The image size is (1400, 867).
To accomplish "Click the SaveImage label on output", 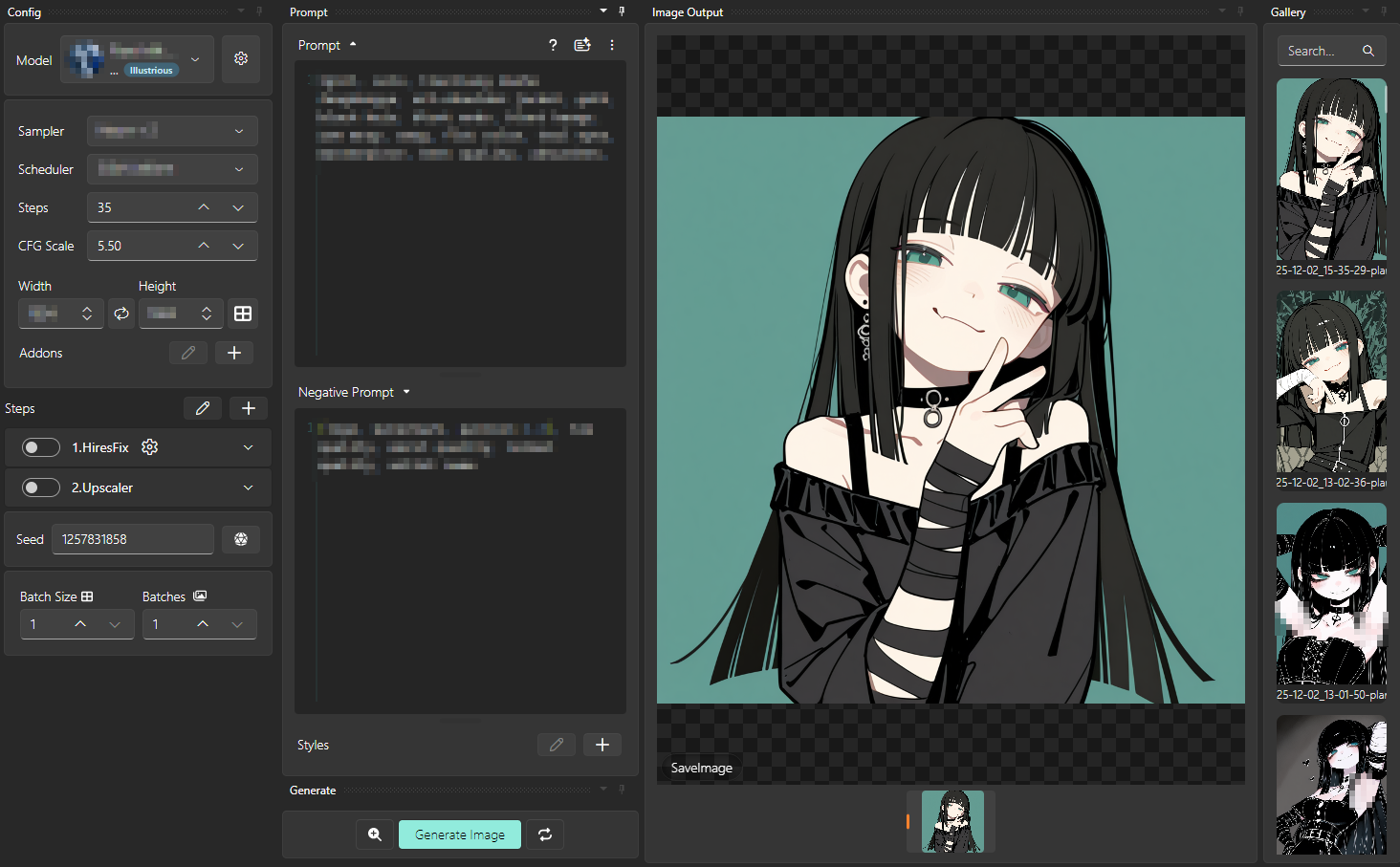I will point(702,768).
